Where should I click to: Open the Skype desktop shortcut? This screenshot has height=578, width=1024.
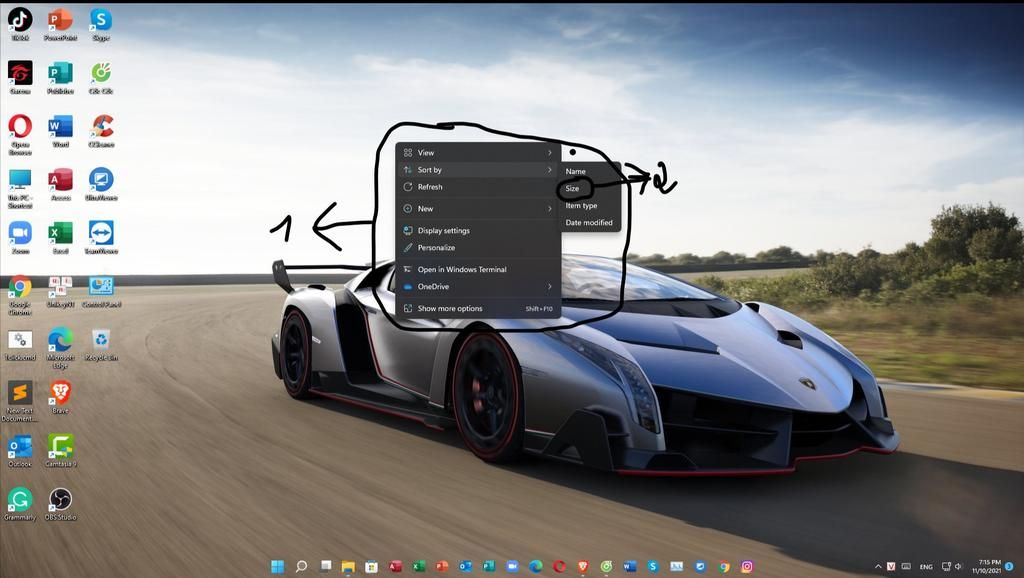[101, 24]
